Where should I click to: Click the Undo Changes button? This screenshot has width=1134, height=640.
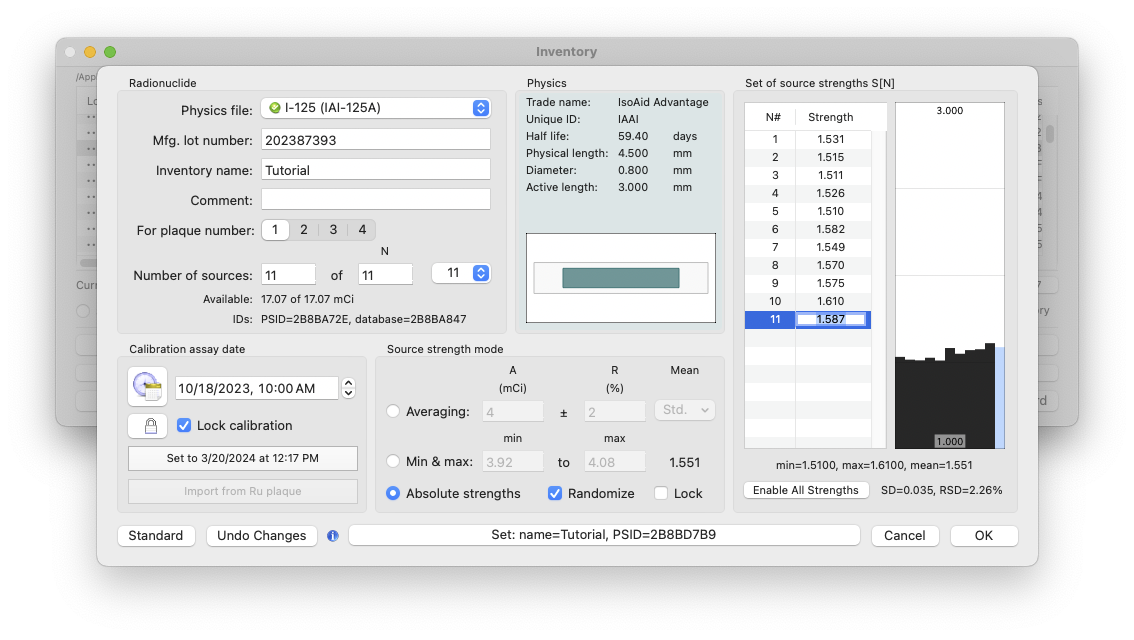pos(262,536)
